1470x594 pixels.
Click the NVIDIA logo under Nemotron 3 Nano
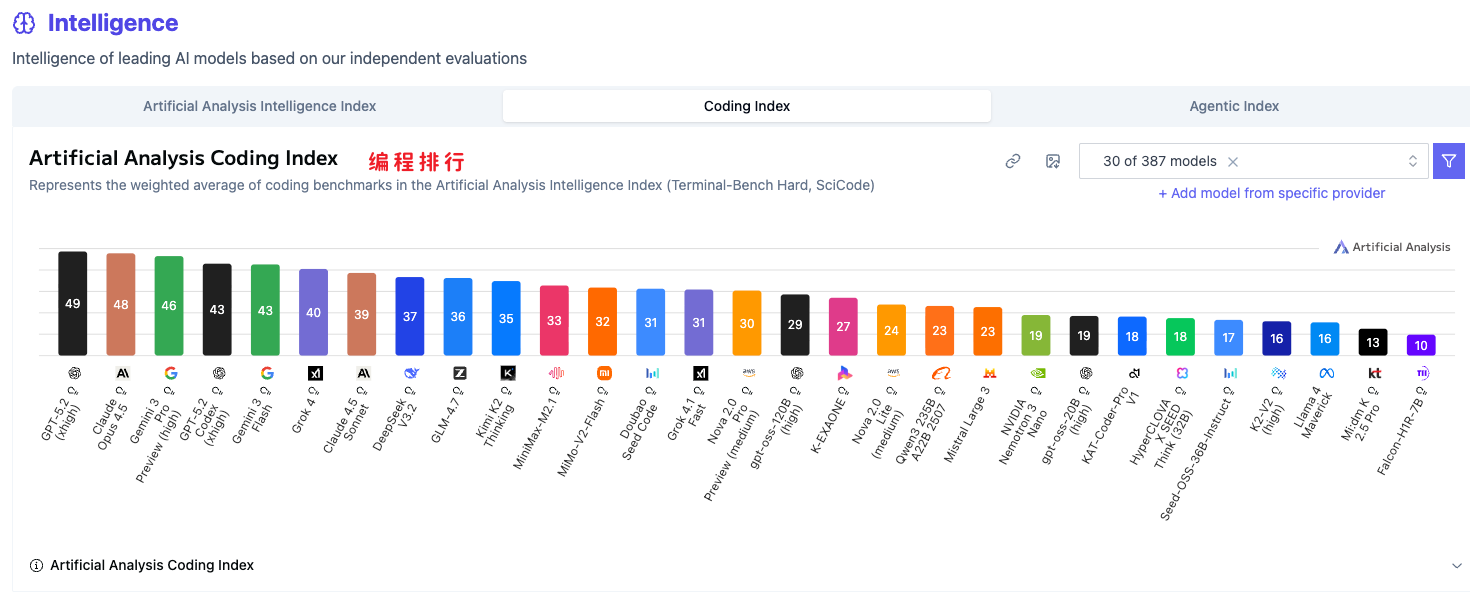[x=1037, y=373]
